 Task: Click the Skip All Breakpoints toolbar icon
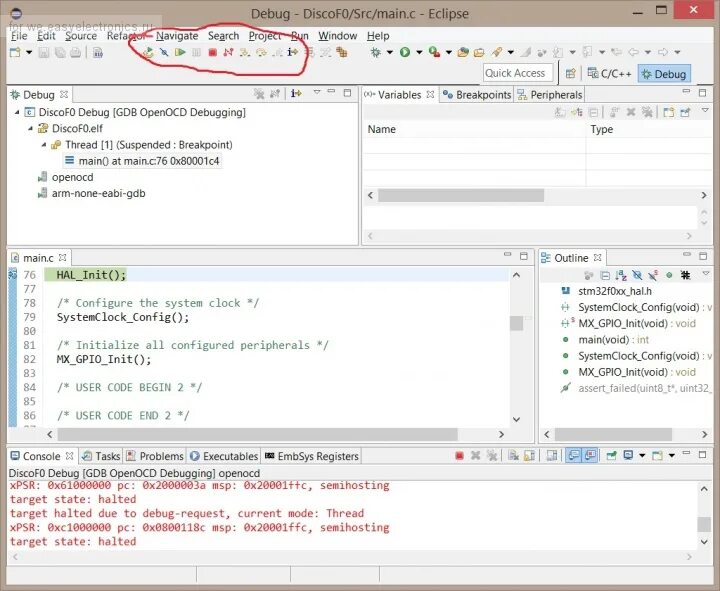(x=164, y=52)
